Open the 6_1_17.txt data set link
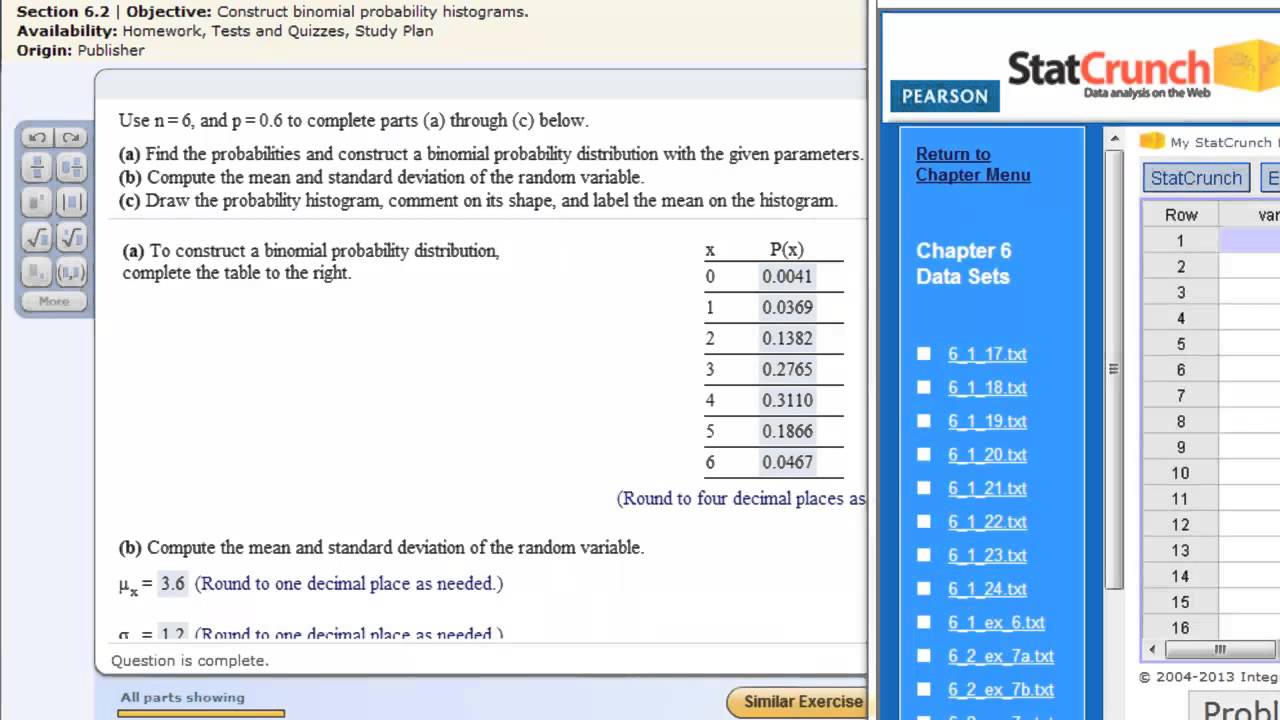1280x720 pixels. (x=987, y=354)
